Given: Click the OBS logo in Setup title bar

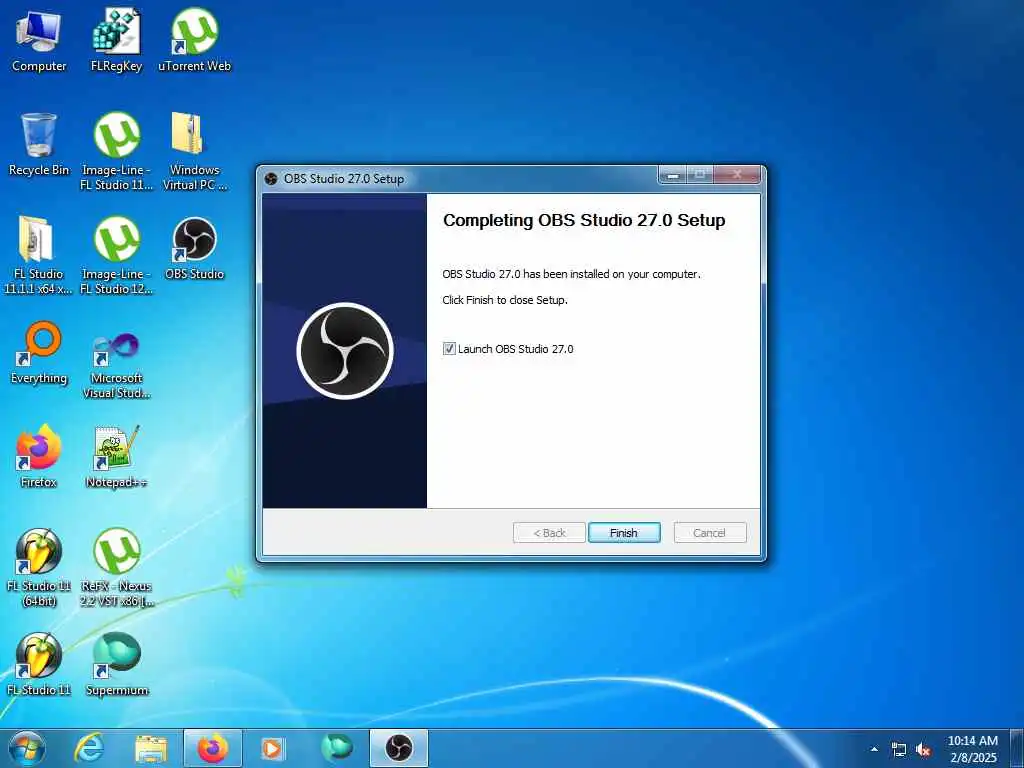Looking at the screenshot, I should coord(271,179).
